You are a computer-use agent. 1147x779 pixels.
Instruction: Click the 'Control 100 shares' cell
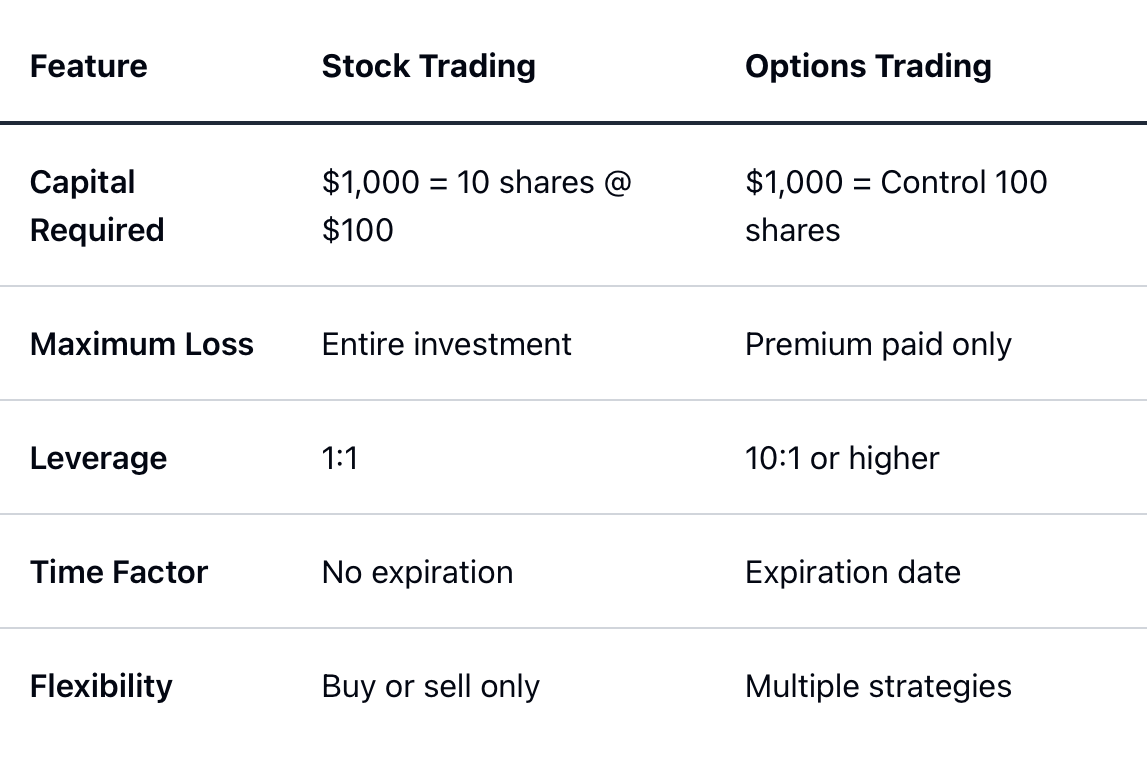[x=896, y=206]
